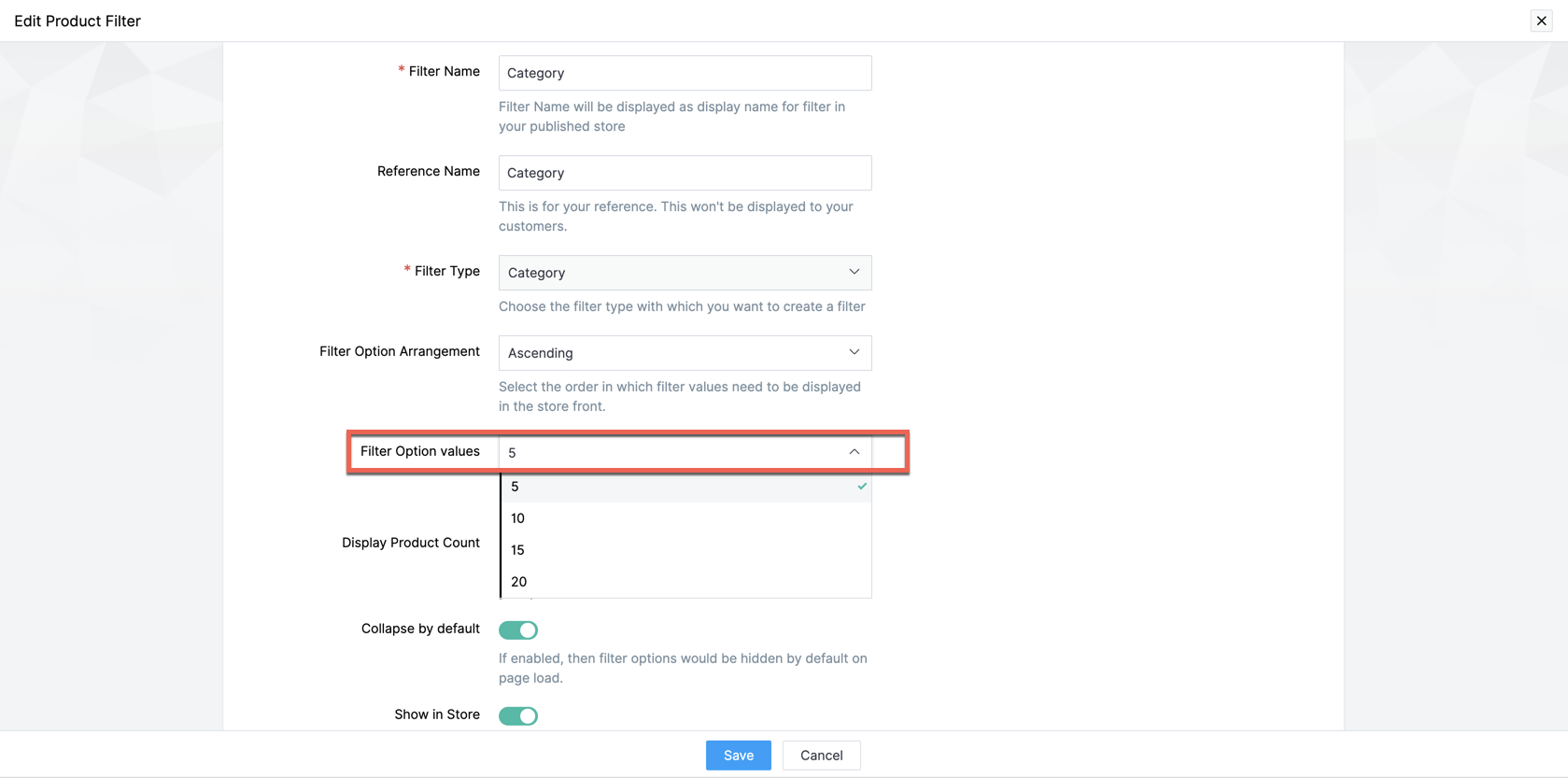This screenshot has width=1568, height=778.
Task: Click the Filter Option Arrangement chevron arrow
Action: 854,352
